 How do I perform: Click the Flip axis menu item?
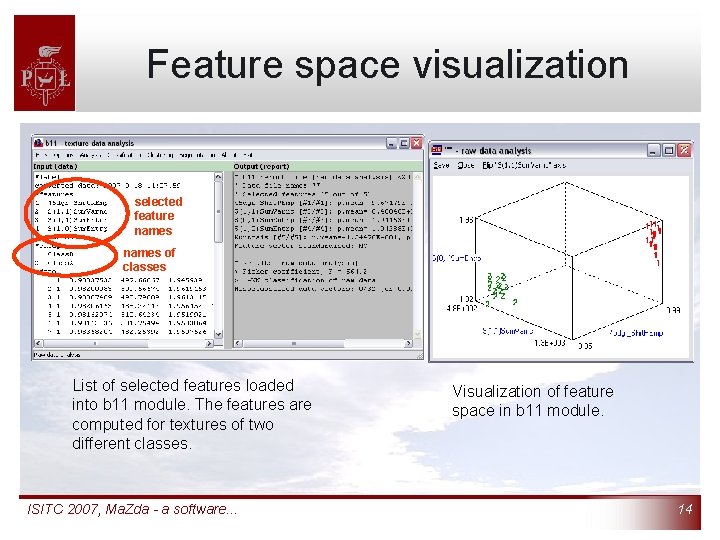524,165
